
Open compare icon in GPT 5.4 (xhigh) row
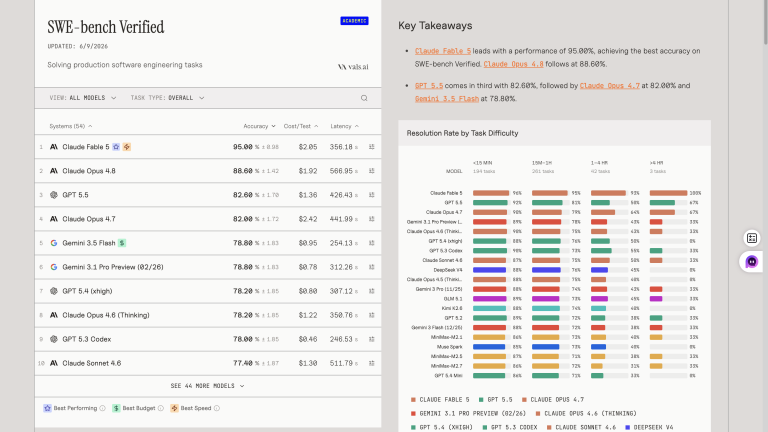[372, 291]
